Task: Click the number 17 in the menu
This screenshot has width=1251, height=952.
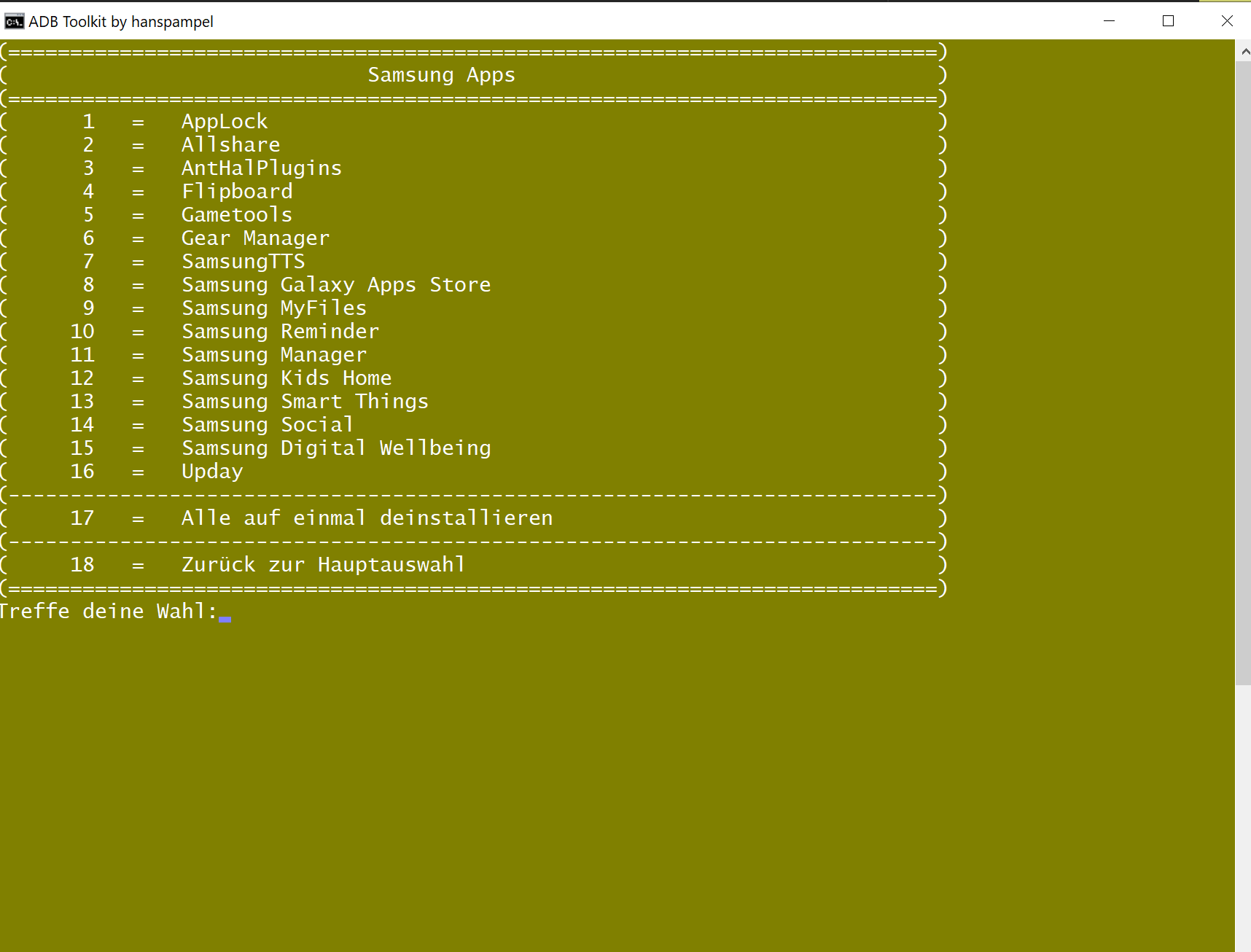Action: (x=82, y=518)
